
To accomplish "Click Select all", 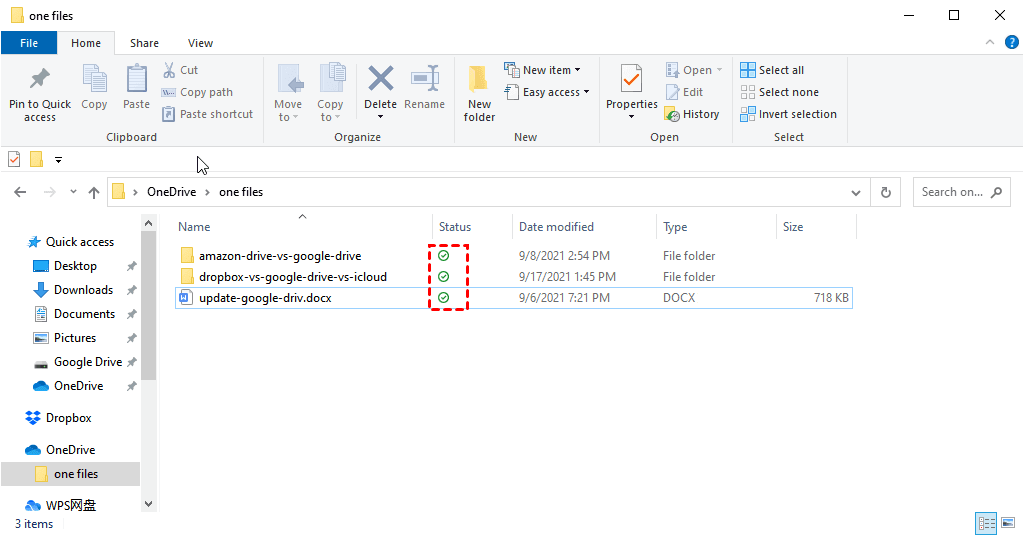I will [772, 70].
